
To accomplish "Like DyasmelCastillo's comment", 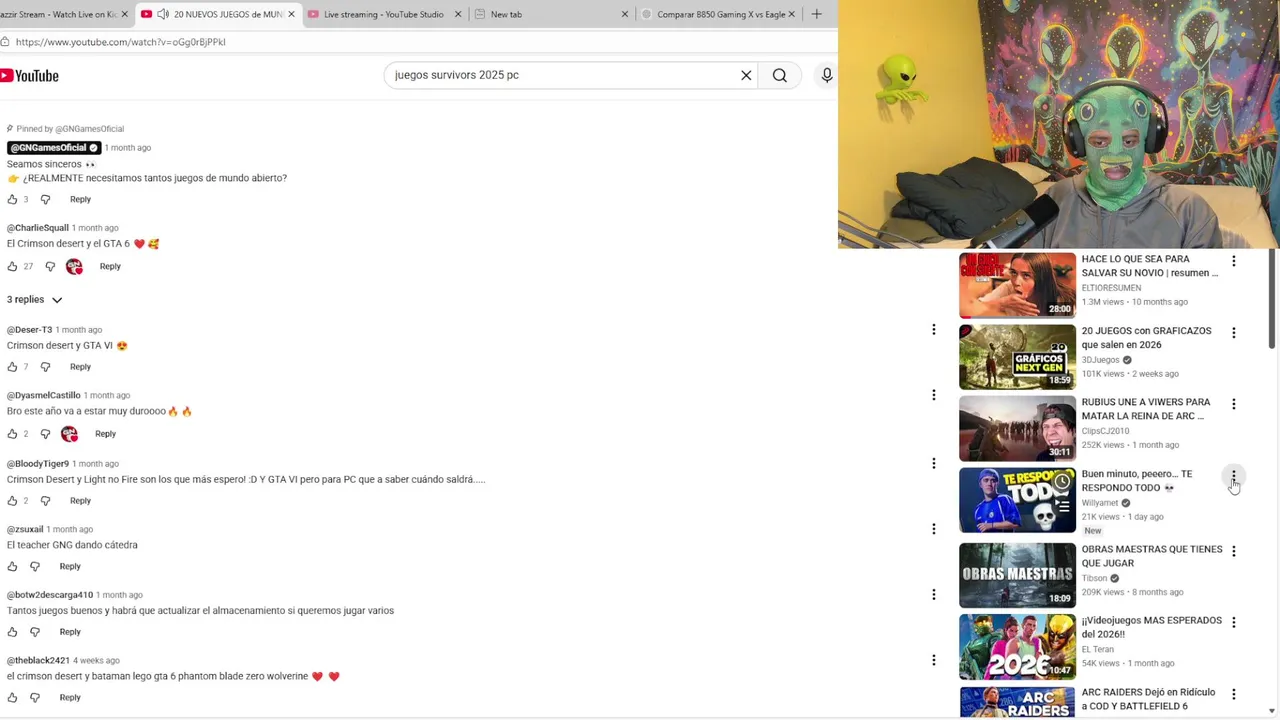I will pyautogui.click(x=13, y=434).
